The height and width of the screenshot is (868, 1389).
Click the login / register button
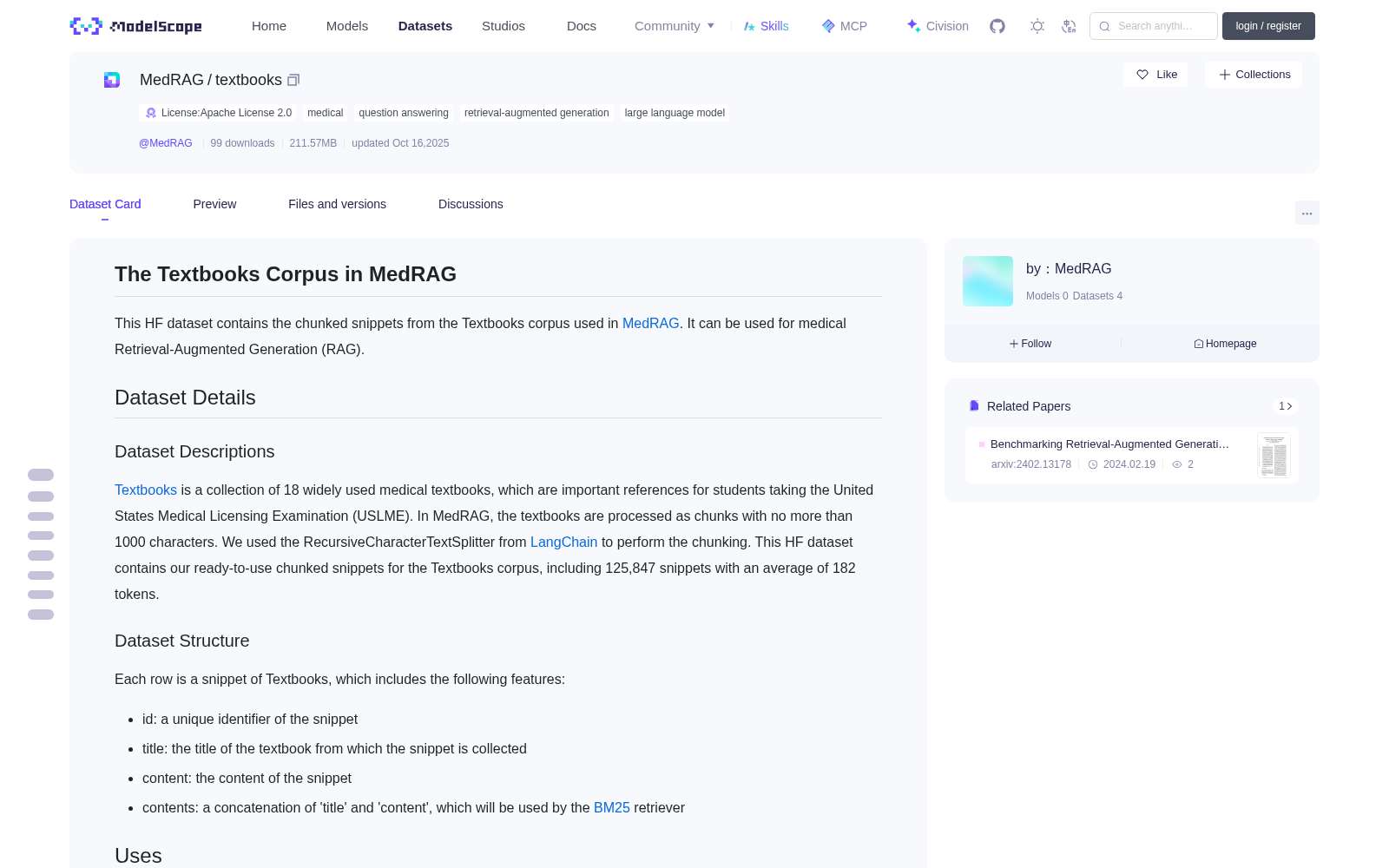click(x=1268, y=26)
